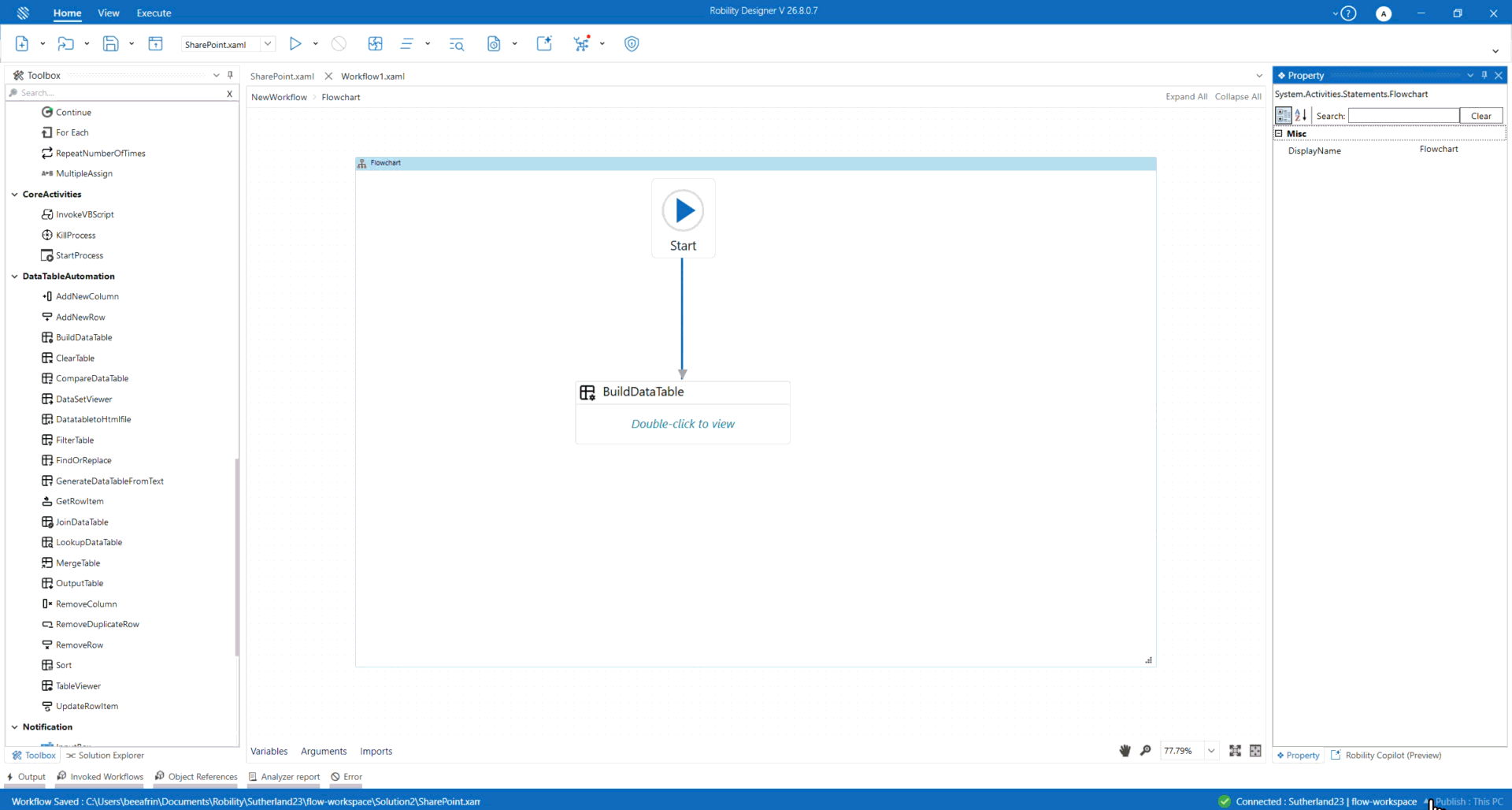Close the SharePoint.xaml tab
Screen dimensions: 1512x810
point(328,76)
